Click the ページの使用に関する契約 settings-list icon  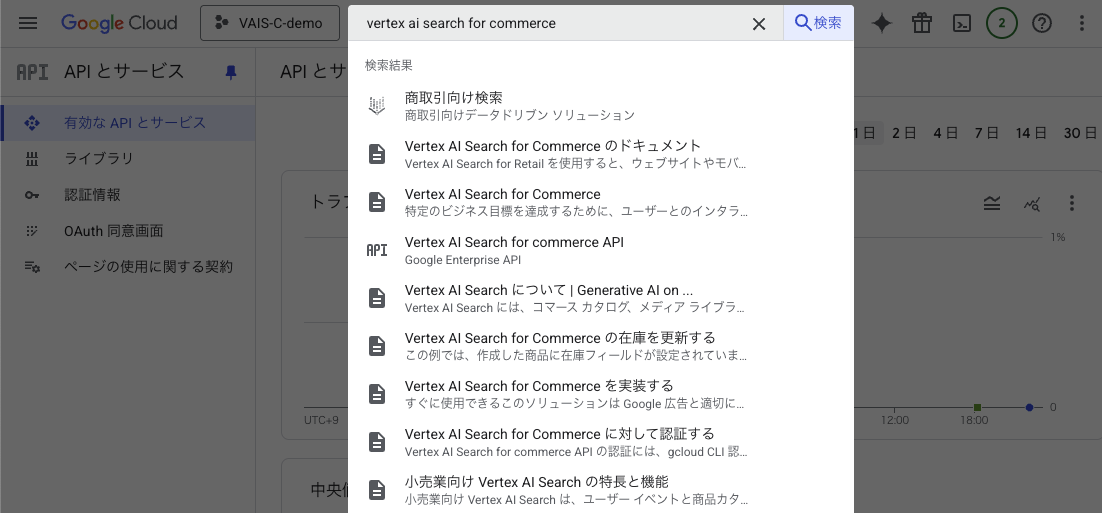tap(32, 267)
